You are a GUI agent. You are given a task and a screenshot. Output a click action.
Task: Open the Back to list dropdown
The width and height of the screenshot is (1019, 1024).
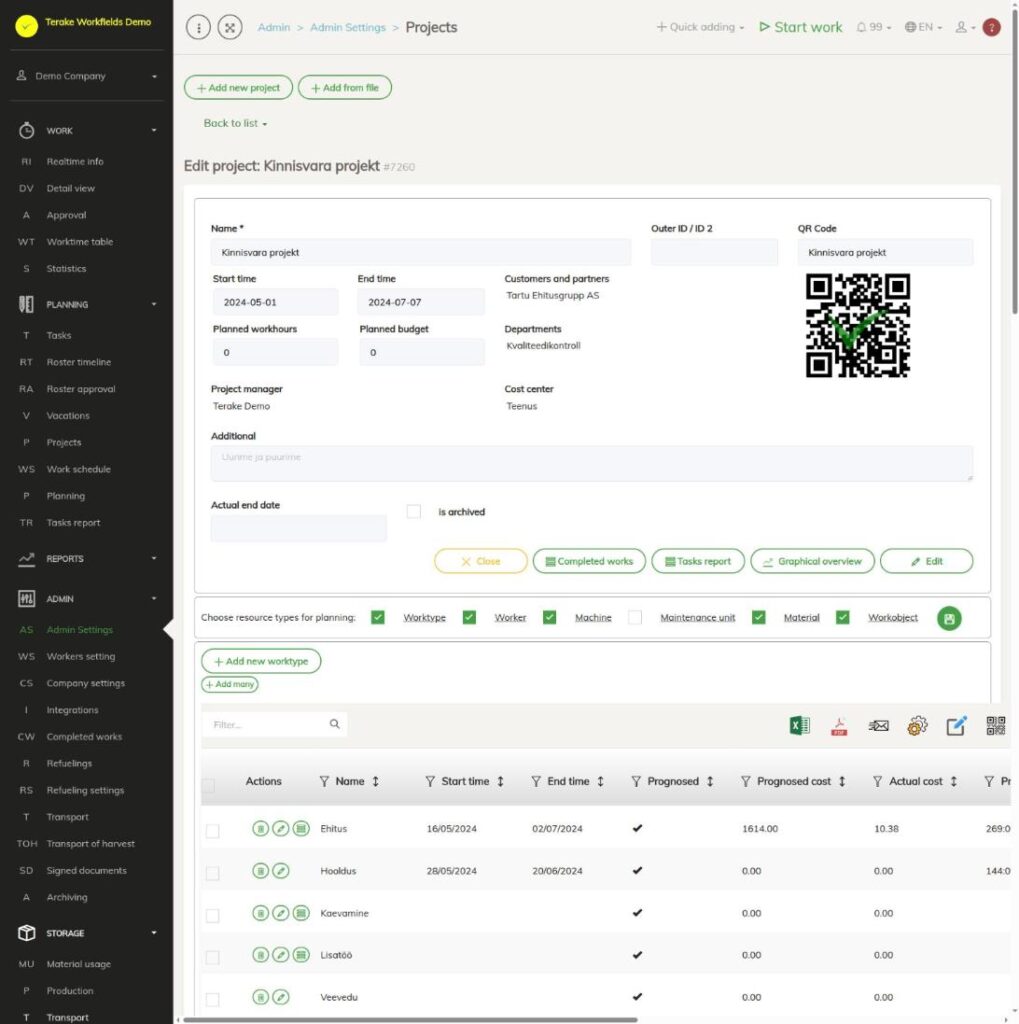click(235, 123)
